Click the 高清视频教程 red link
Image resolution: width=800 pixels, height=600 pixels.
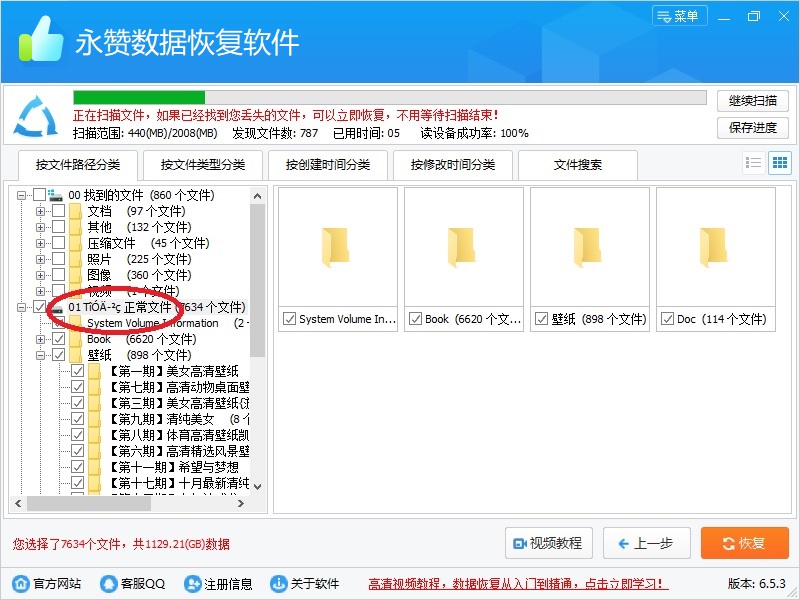point(518,584)
